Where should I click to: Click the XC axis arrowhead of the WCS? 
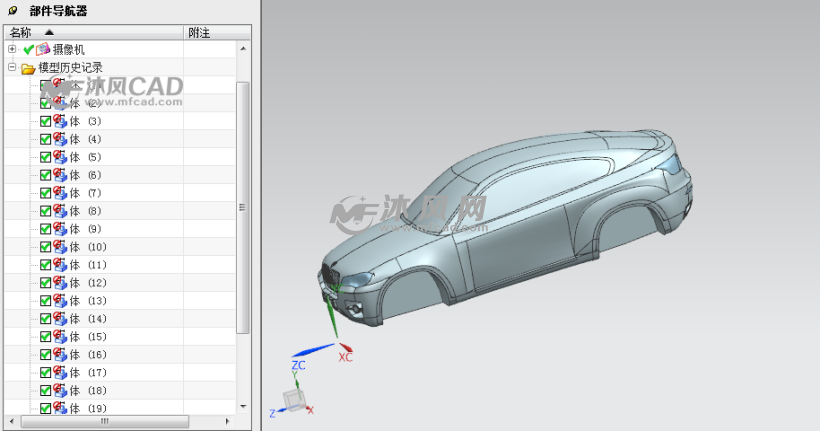point(346,347)
